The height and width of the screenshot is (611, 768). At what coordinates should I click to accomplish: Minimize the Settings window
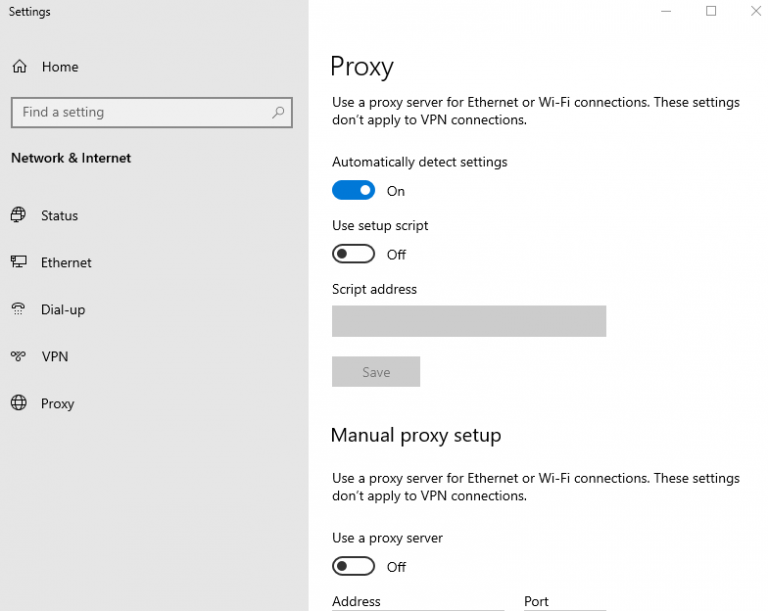pyautogui.click(x=666, y=11)
